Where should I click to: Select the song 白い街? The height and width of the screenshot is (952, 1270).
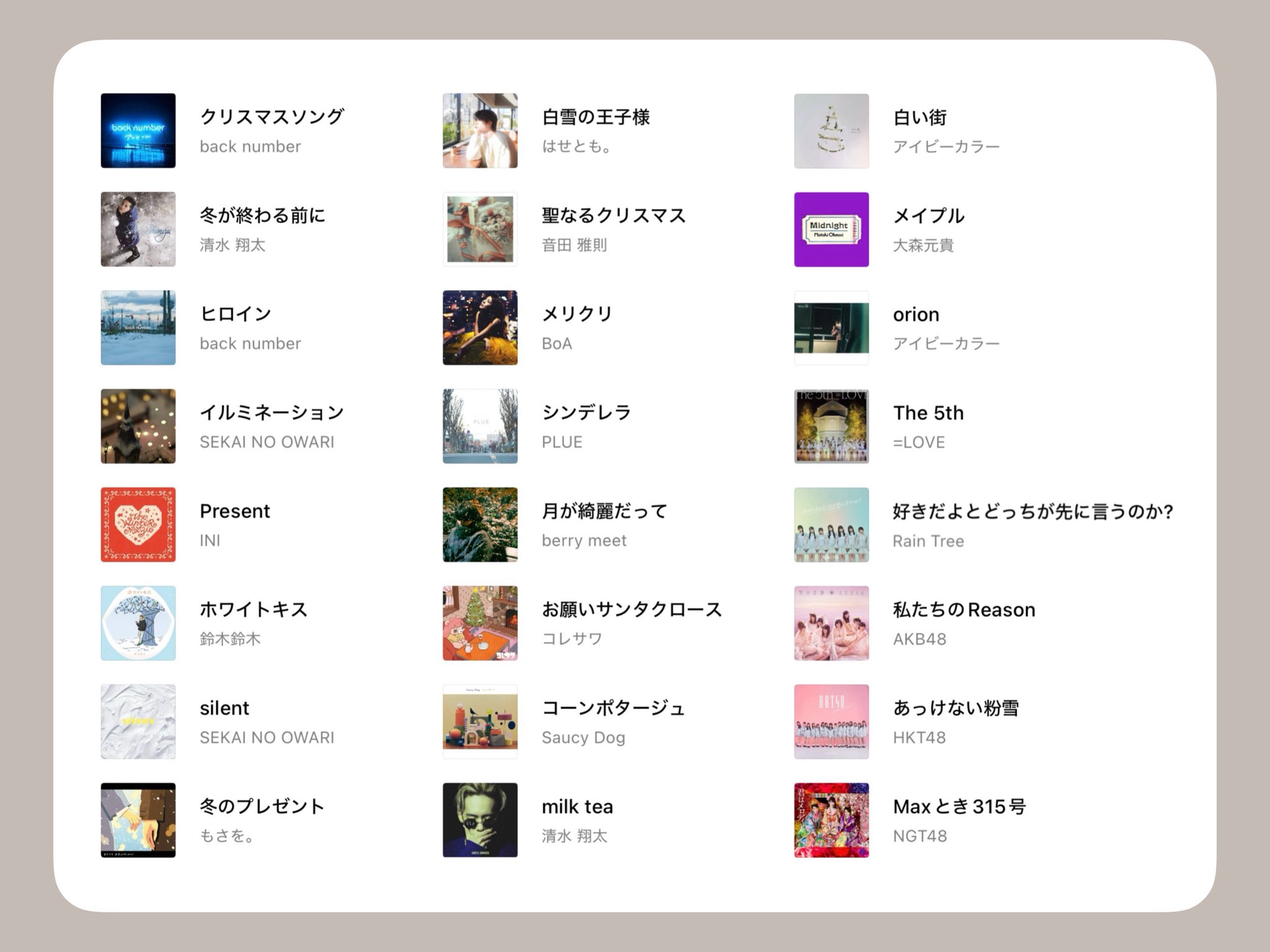click(920, 117)
